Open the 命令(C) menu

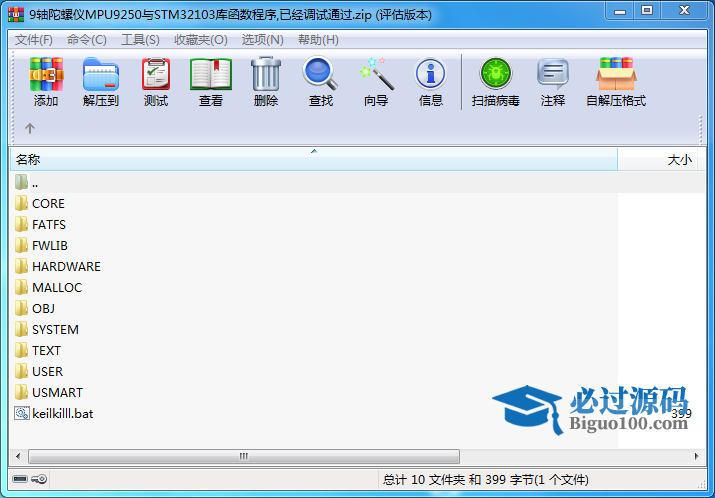(x=87, y=40)
